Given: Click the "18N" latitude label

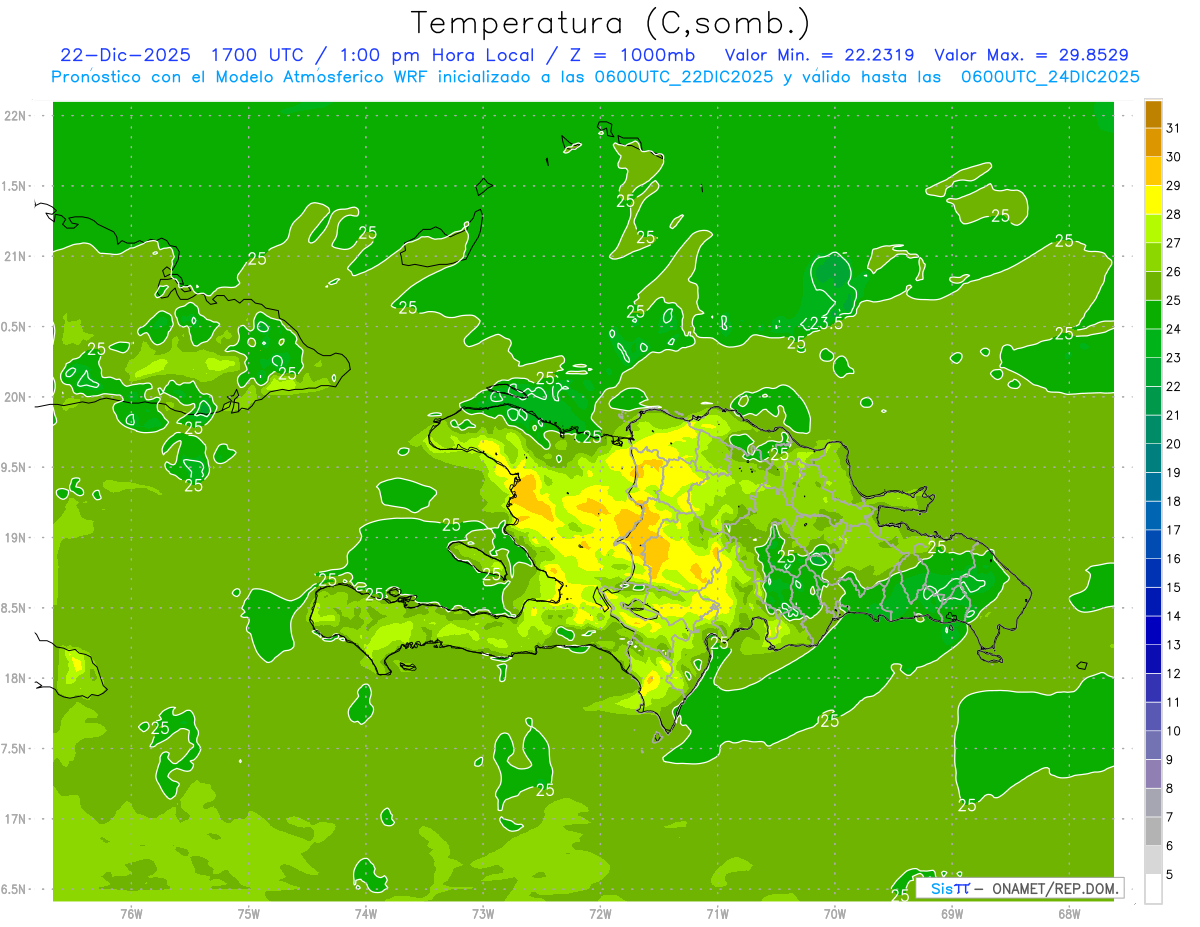Looking at the screenshot, I should click(x=16, y=678).
